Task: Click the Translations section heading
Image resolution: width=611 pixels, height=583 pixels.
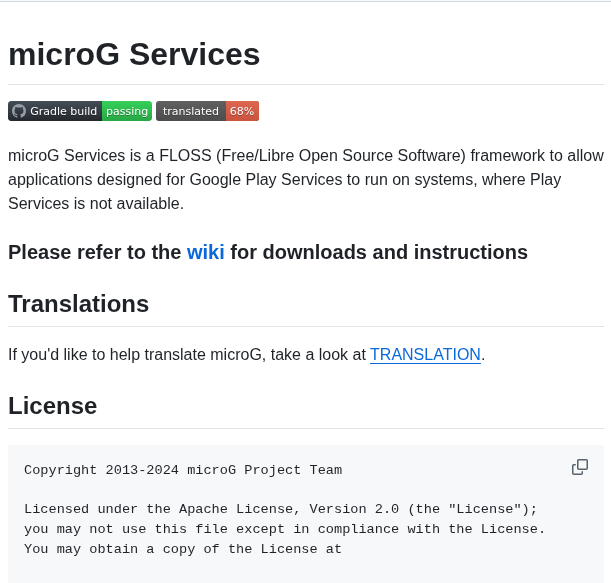Action: pos(78,304)
